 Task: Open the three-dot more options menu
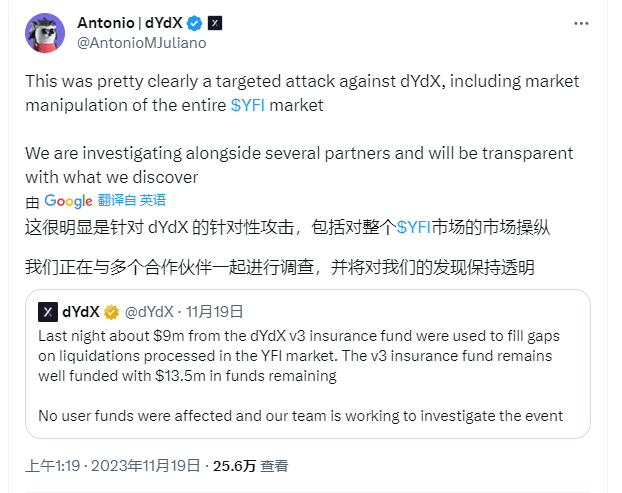pyautogui.click(x=581, y=23)
